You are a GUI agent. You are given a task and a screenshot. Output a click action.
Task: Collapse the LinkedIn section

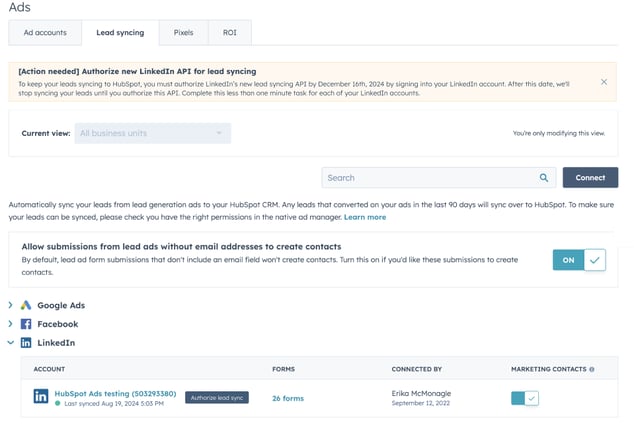[x=11, y=343]
